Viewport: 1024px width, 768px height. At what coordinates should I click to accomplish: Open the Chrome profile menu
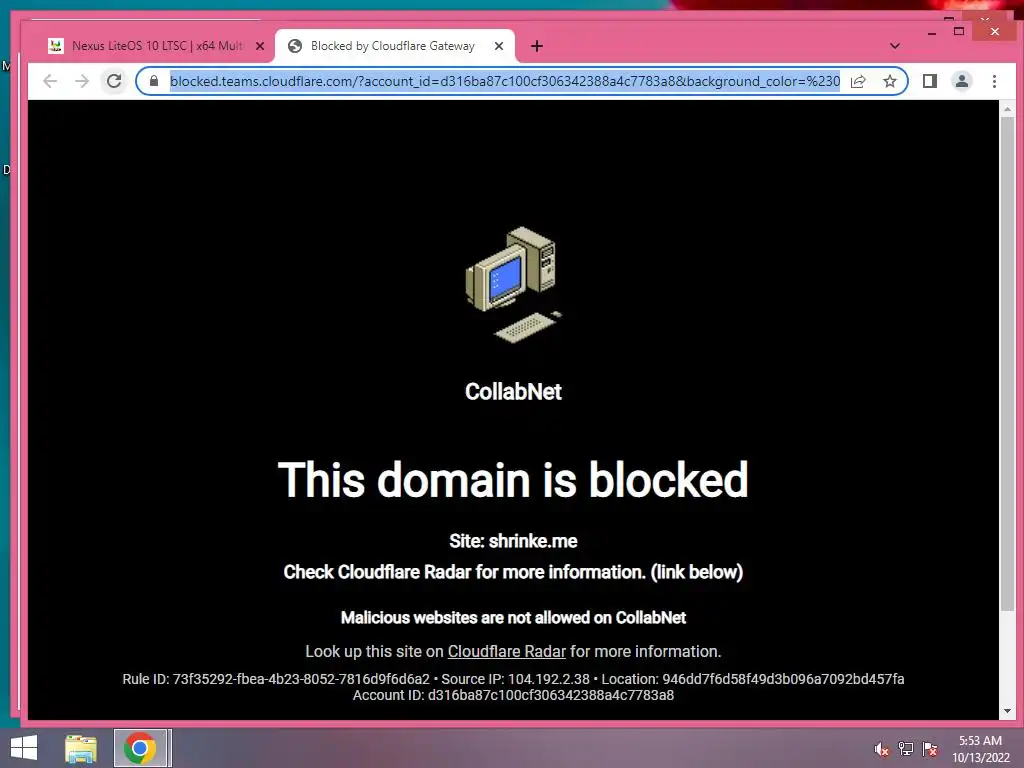tap(962, 81)
